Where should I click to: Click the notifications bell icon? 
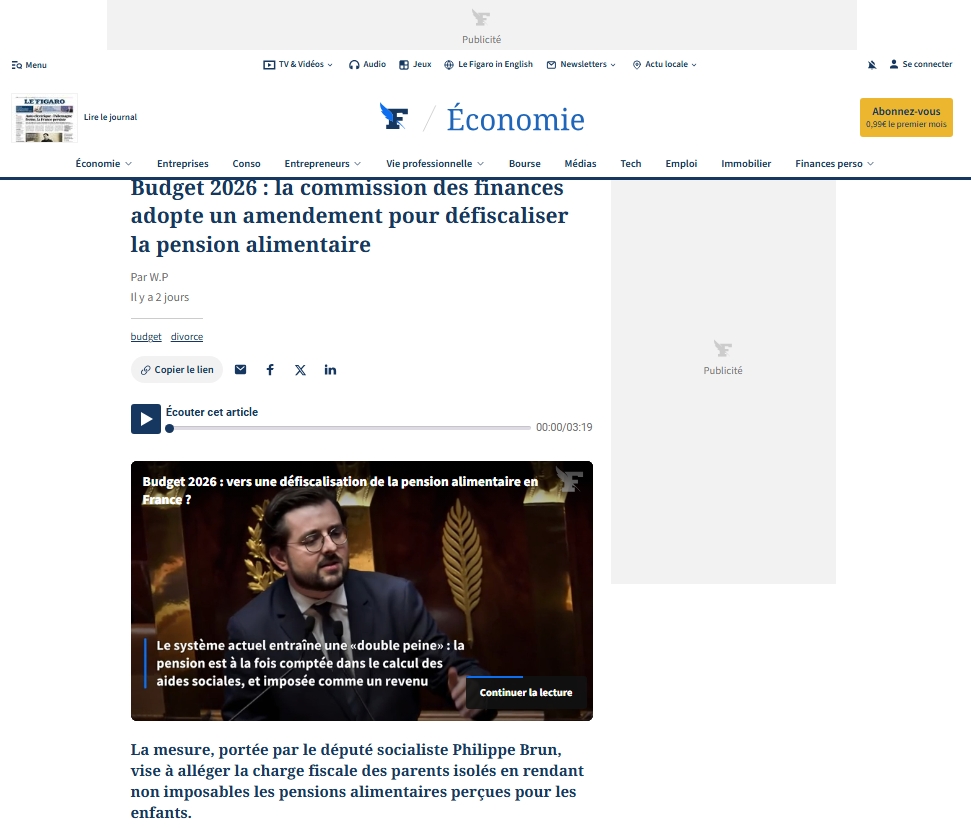tap(872, 65)
